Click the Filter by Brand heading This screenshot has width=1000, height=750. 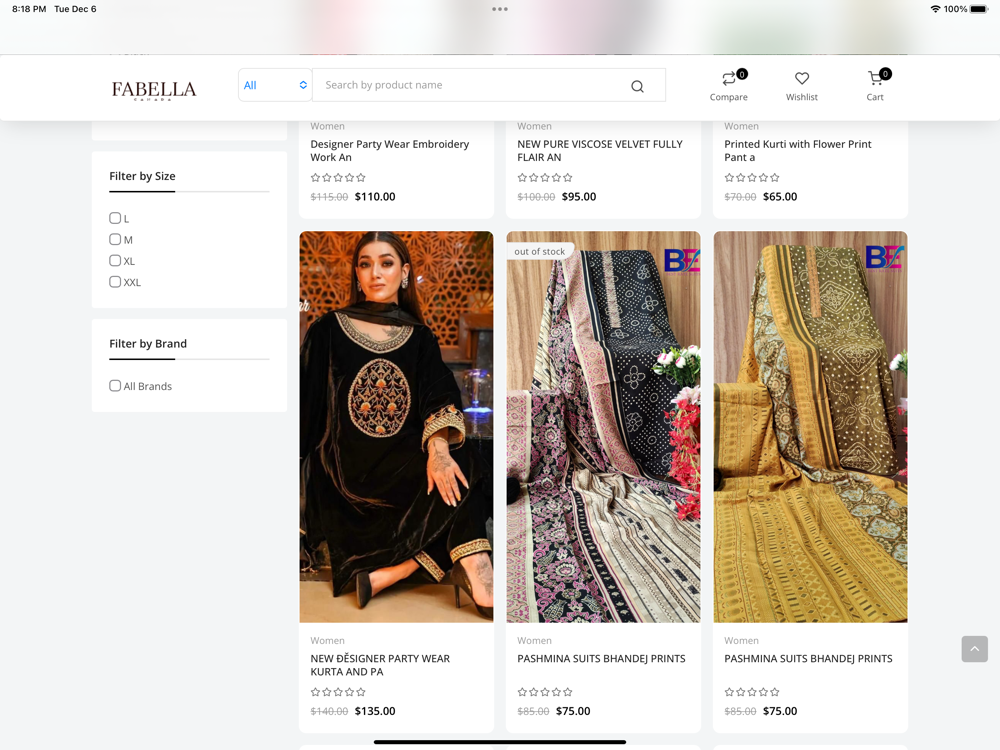pyautogui.click(x=148, y=344)
